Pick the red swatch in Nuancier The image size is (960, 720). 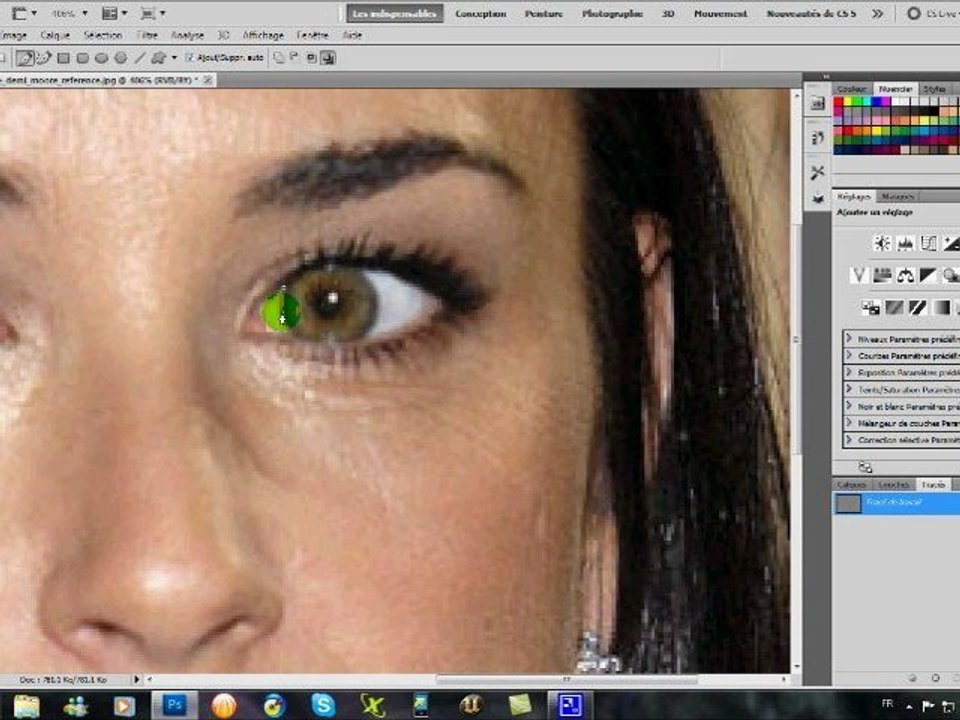(839, 102)
